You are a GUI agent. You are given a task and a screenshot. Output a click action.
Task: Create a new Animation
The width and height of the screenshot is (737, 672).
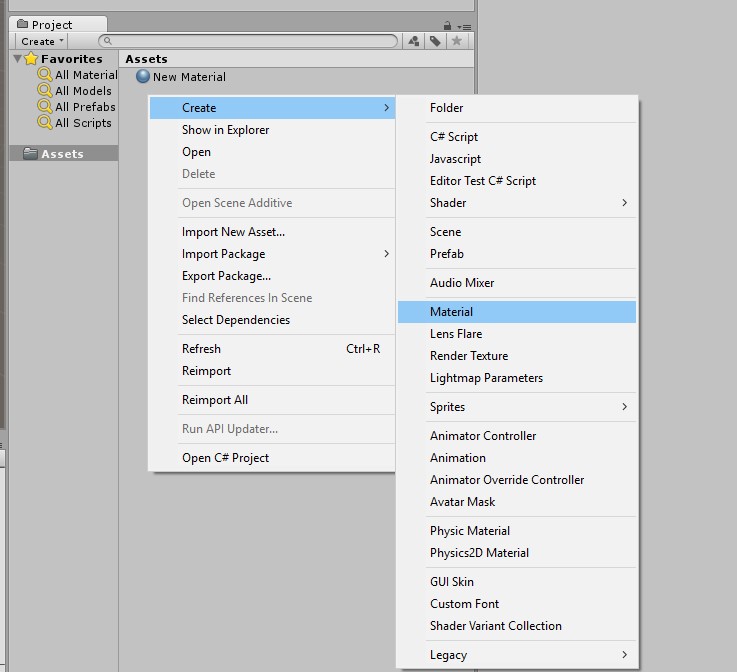tap(517, 458)
